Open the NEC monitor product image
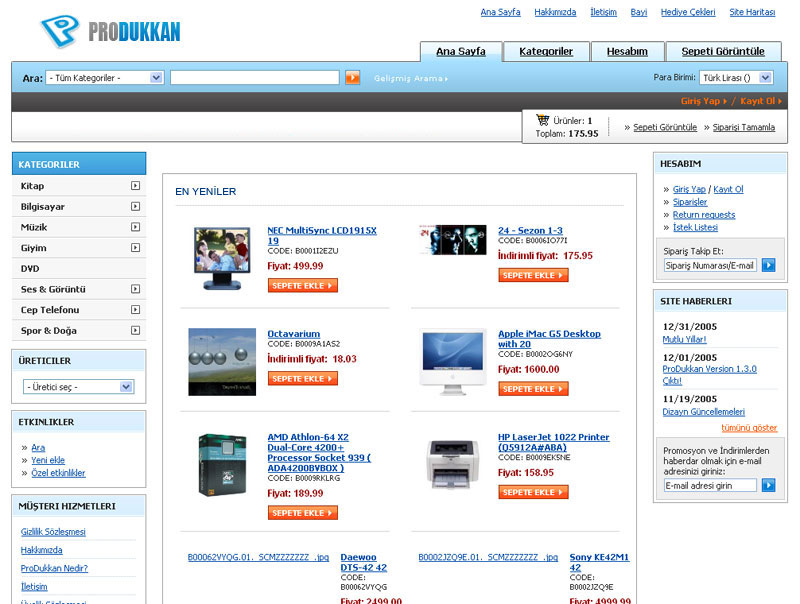Screen dimensions: 800x604 (222, 259)
